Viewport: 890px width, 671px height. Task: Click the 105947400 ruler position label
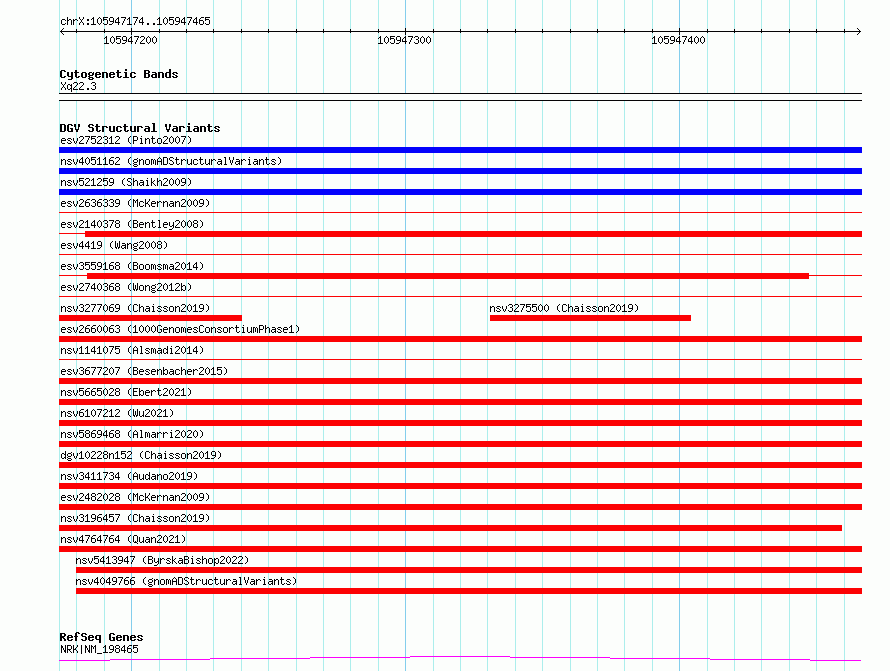point(678,40)
